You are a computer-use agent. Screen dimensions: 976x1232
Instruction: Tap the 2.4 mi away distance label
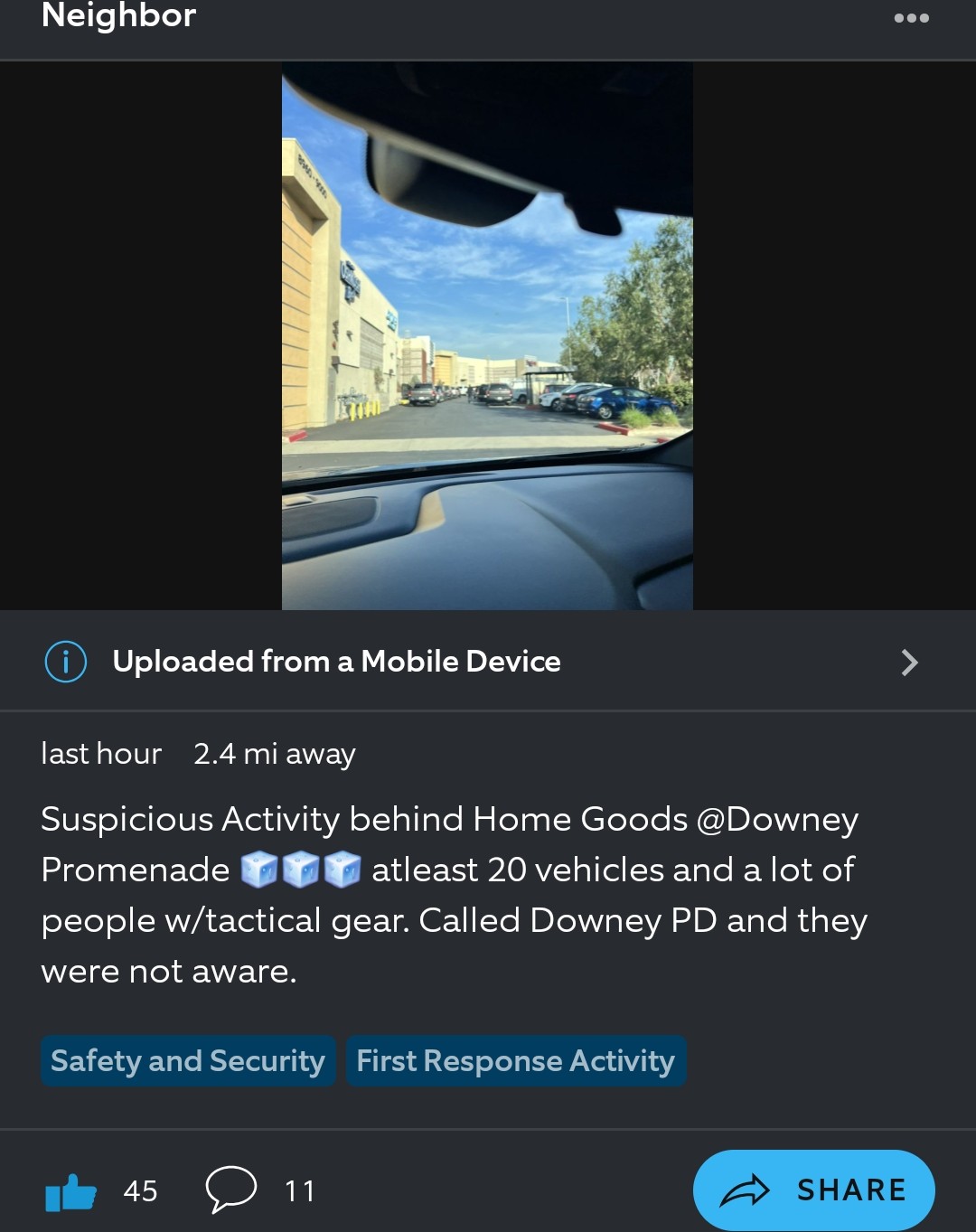pyautogui.click(x=275, y=754)
